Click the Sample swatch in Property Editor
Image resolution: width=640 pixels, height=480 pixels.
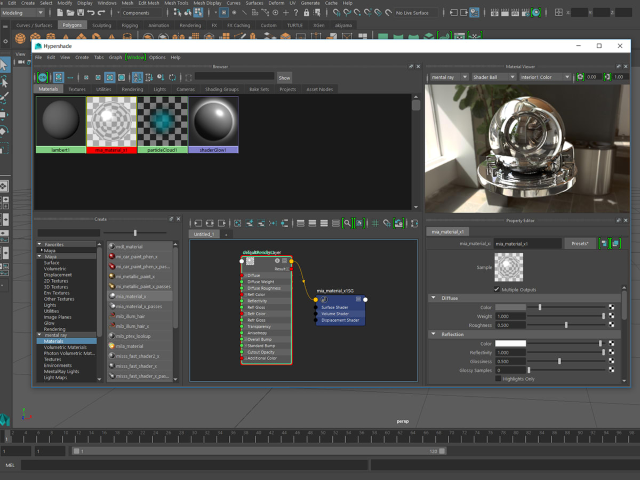tap(509, 267)
